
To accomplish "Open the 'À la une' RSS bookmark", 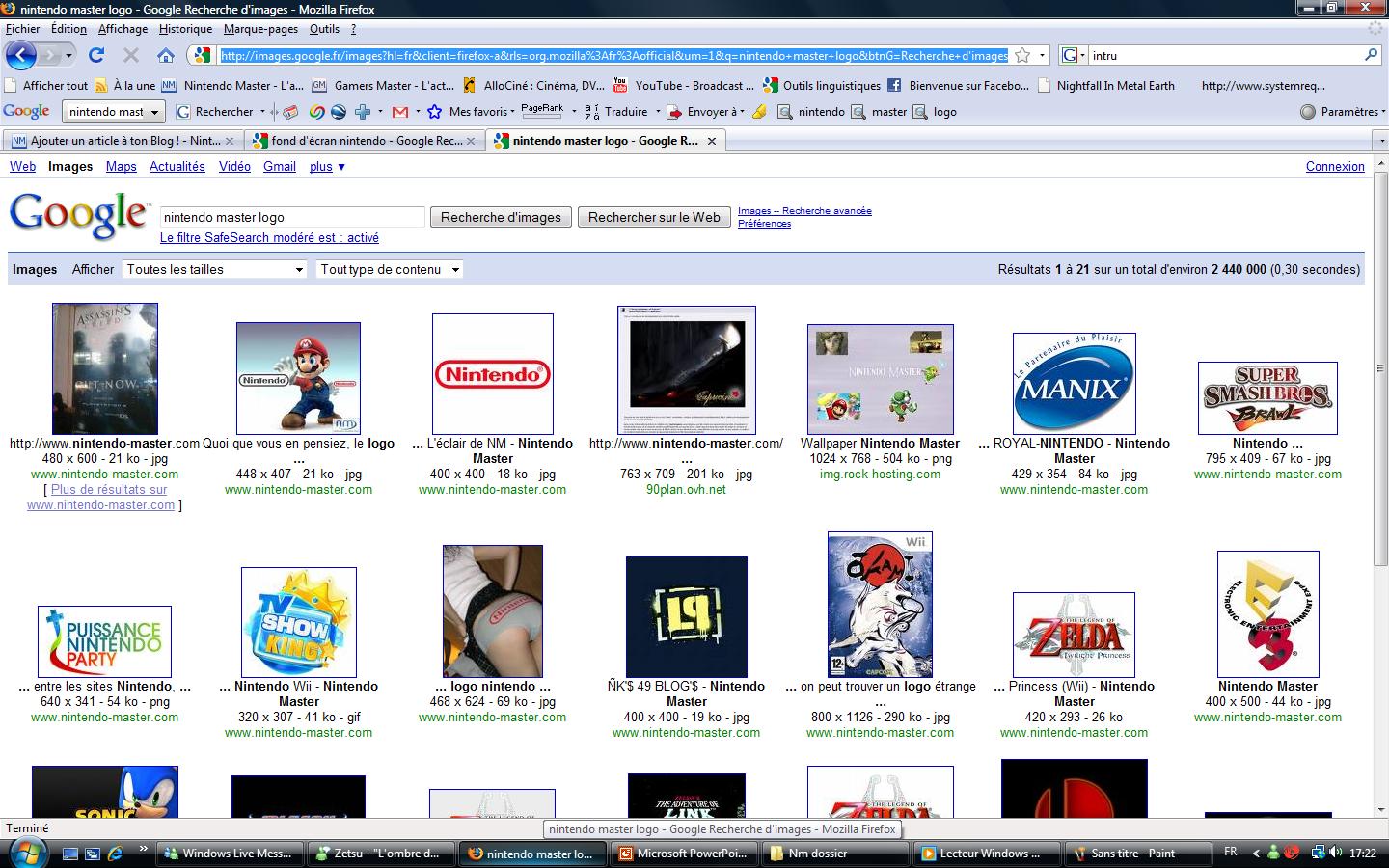I will [x=125, y=85].
